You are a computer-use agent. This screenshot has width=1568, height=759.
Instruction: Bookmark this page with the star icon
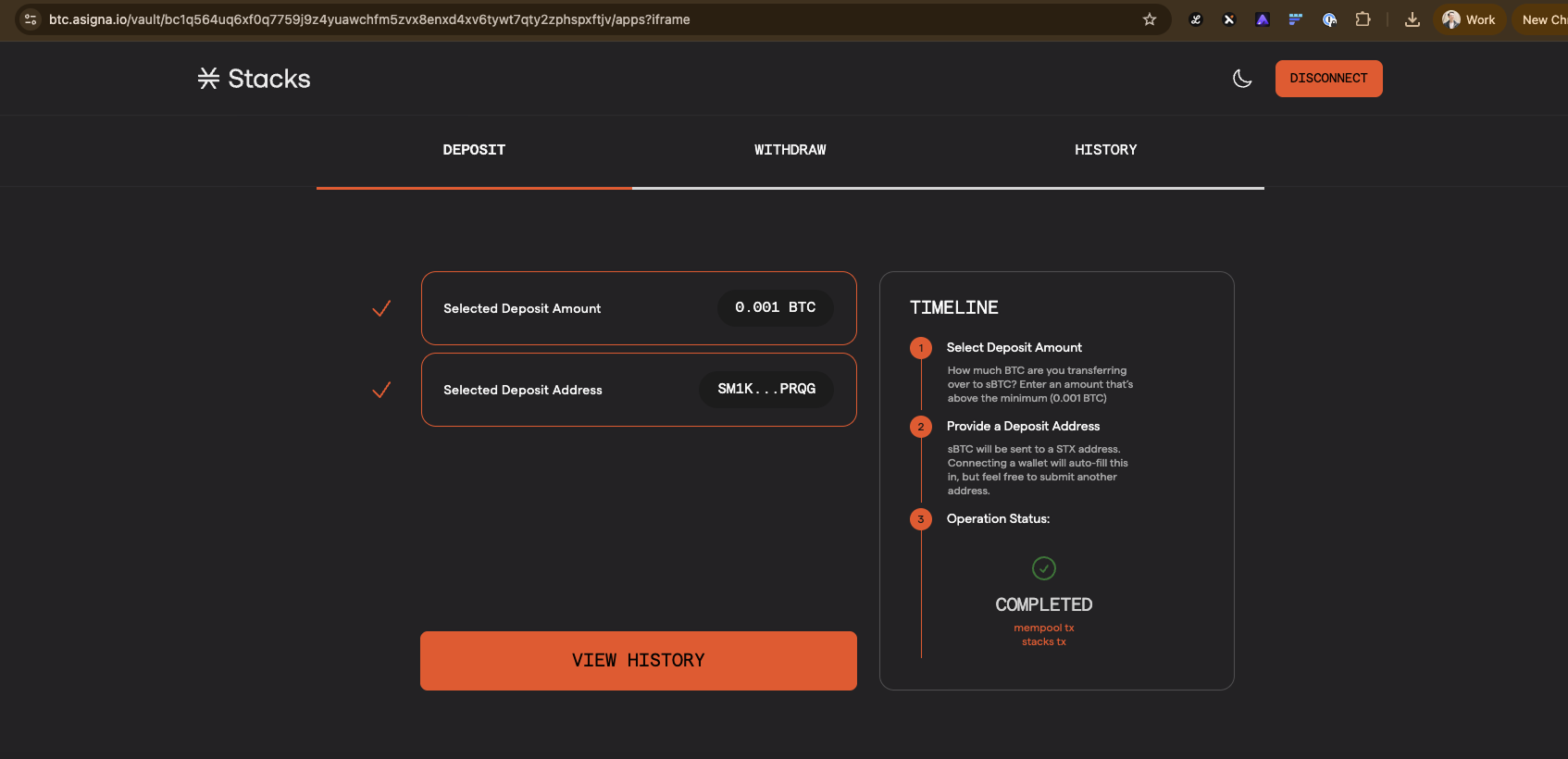[1150, 19]
